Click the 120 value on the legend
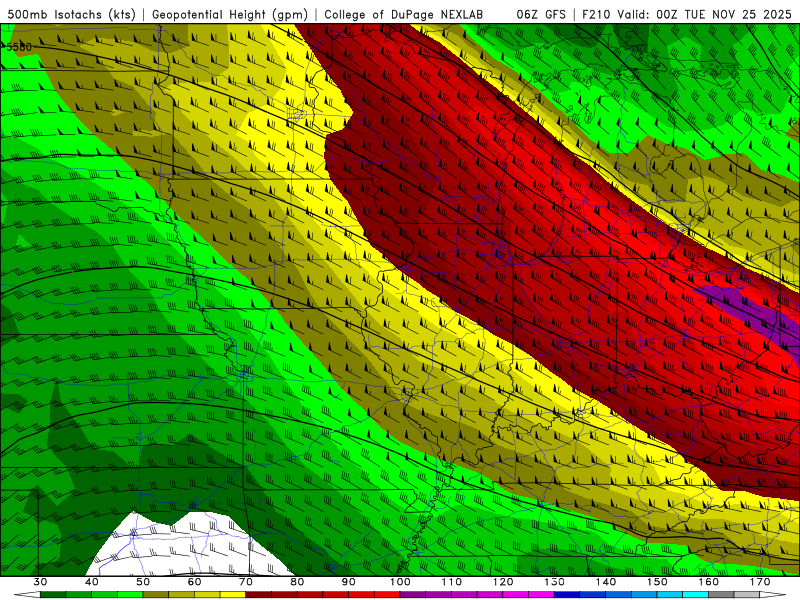 click(503, 582)
